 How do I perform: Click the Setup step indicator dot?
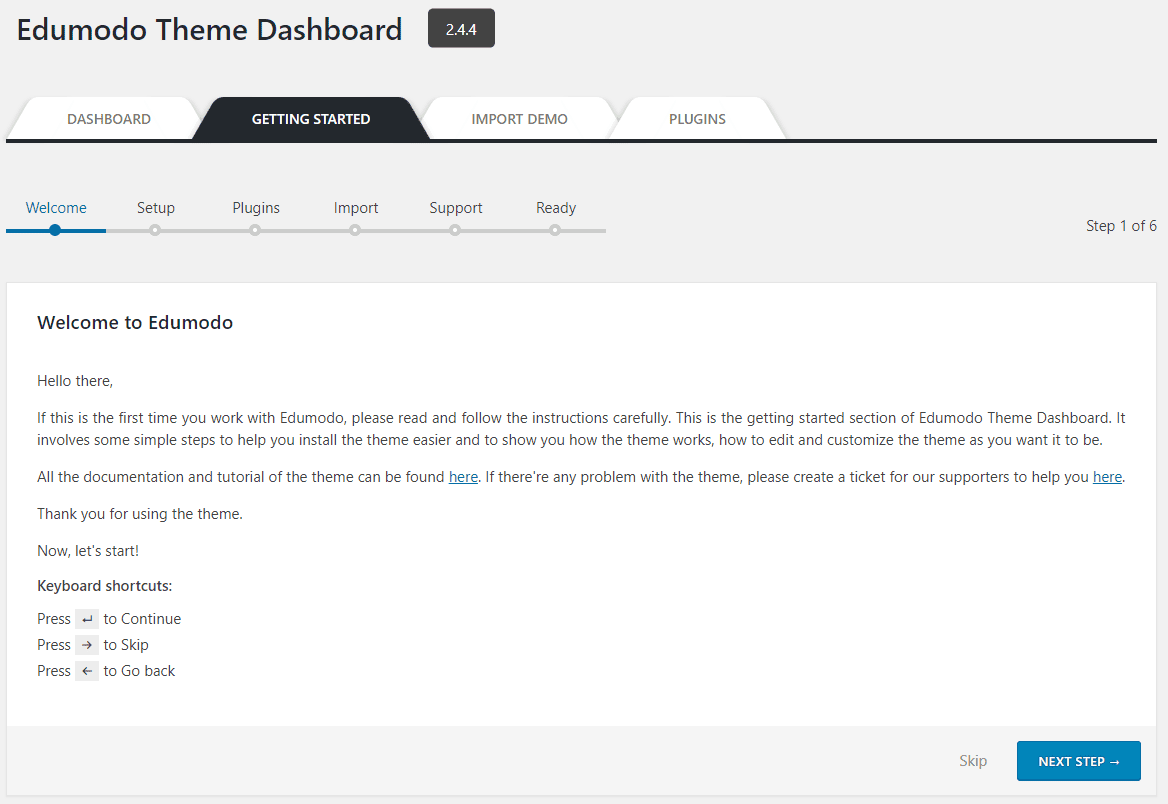(155, 230)
